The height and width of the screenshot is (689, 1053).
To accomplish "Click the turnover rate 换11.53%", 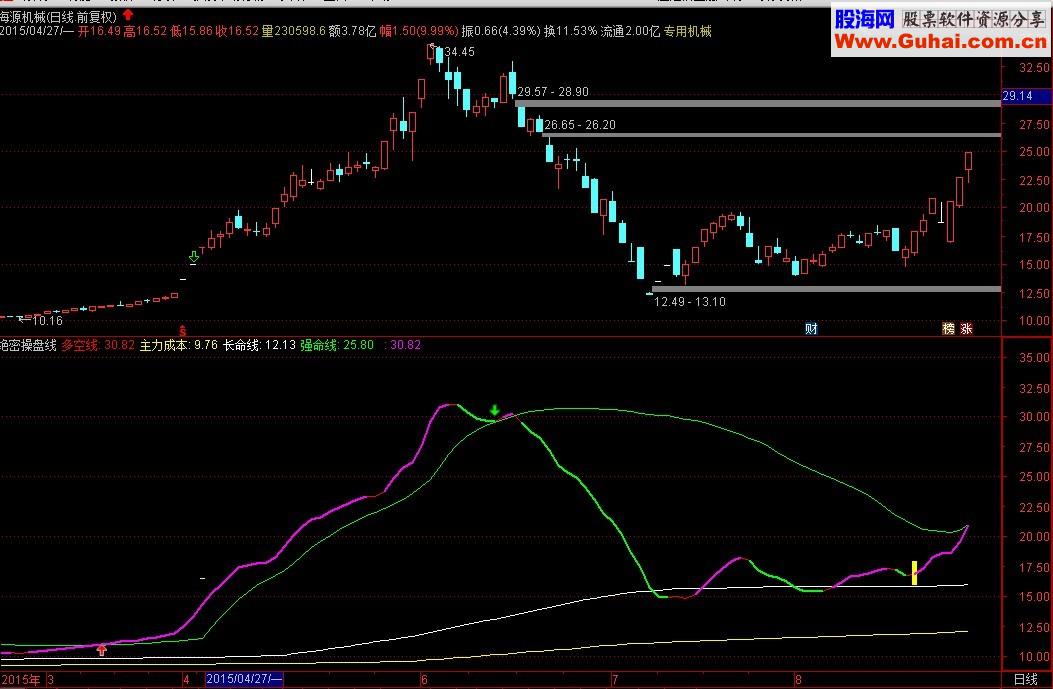I will [570, 31].
